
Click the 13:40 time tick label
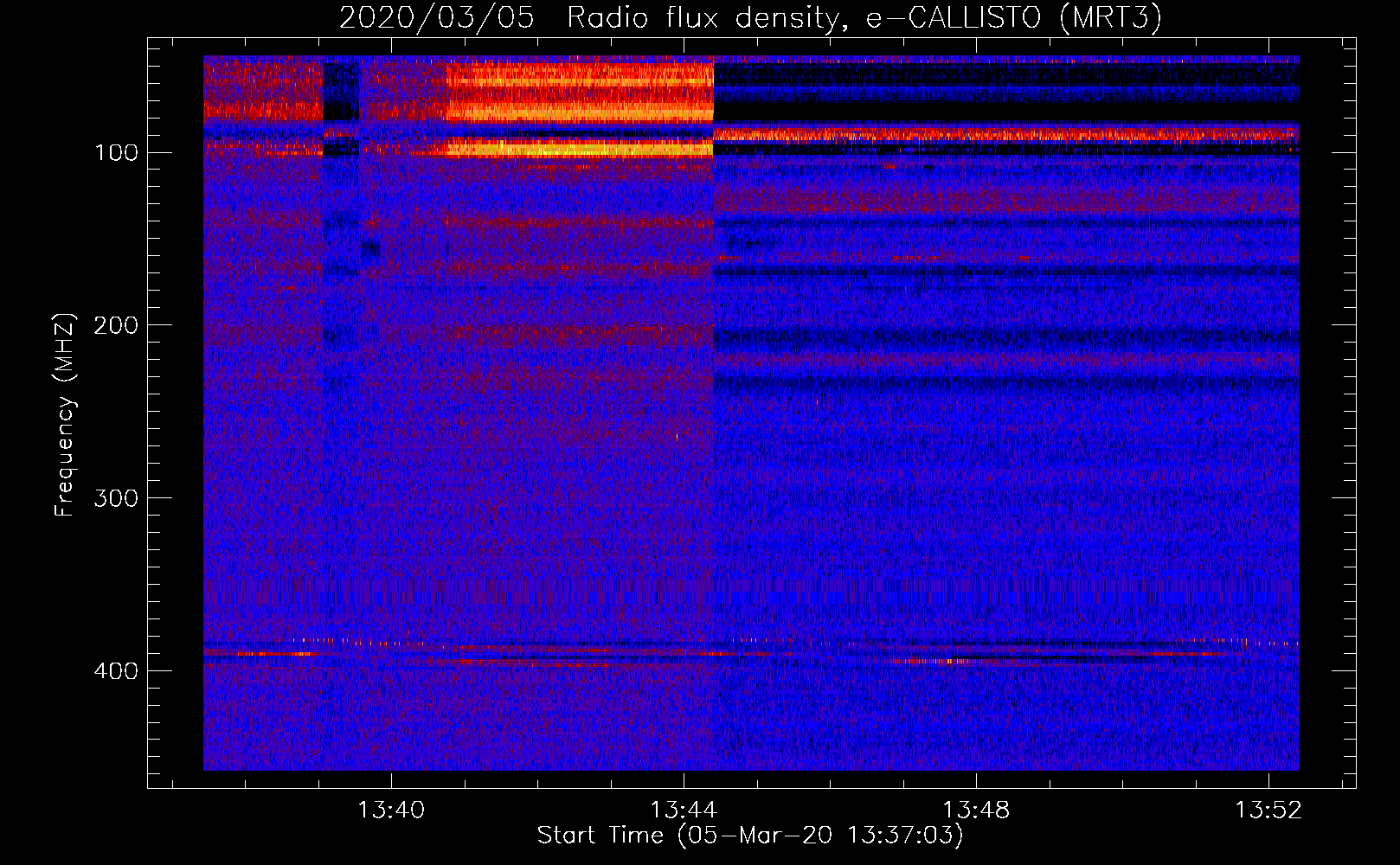[x=391, y=811]
